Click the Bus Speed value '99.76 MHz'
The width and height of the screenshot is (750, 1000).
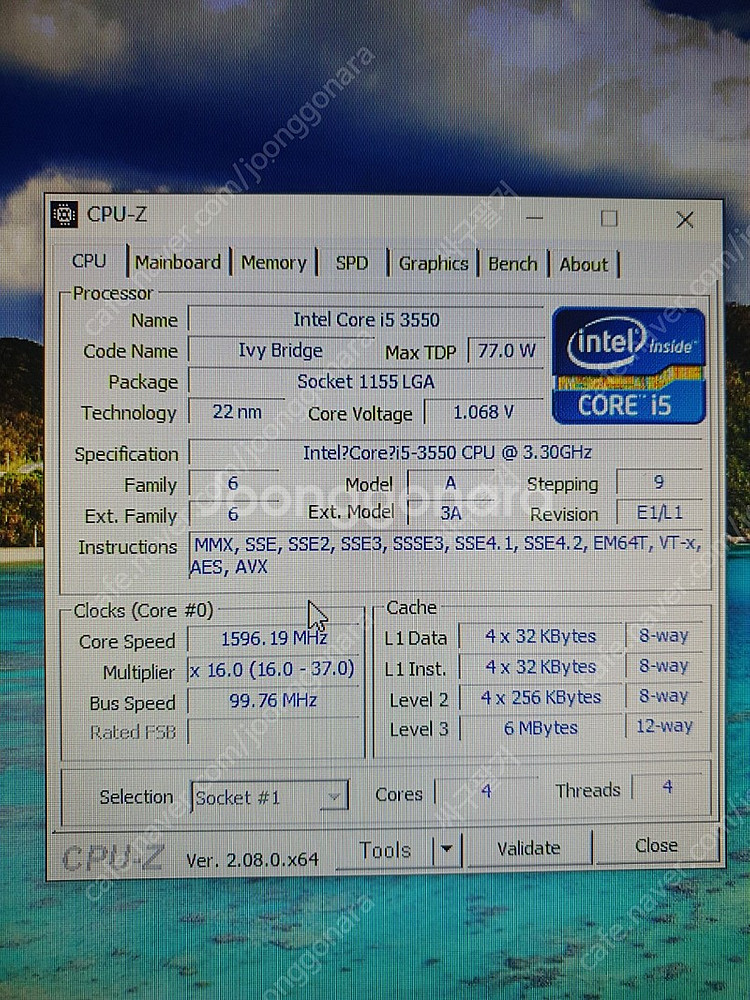click(273, 700)
